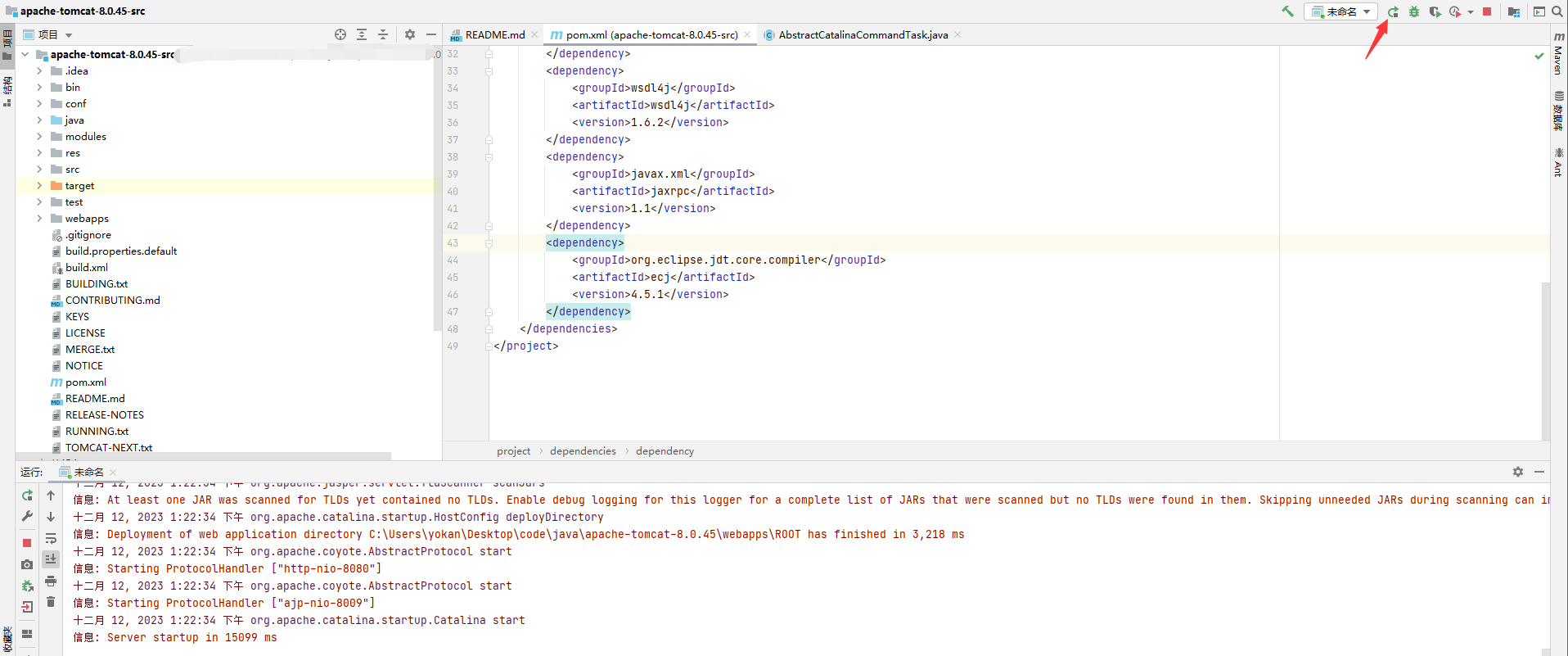
Task: Select the src folder in the tree
Action: click(x=72, y=170)
